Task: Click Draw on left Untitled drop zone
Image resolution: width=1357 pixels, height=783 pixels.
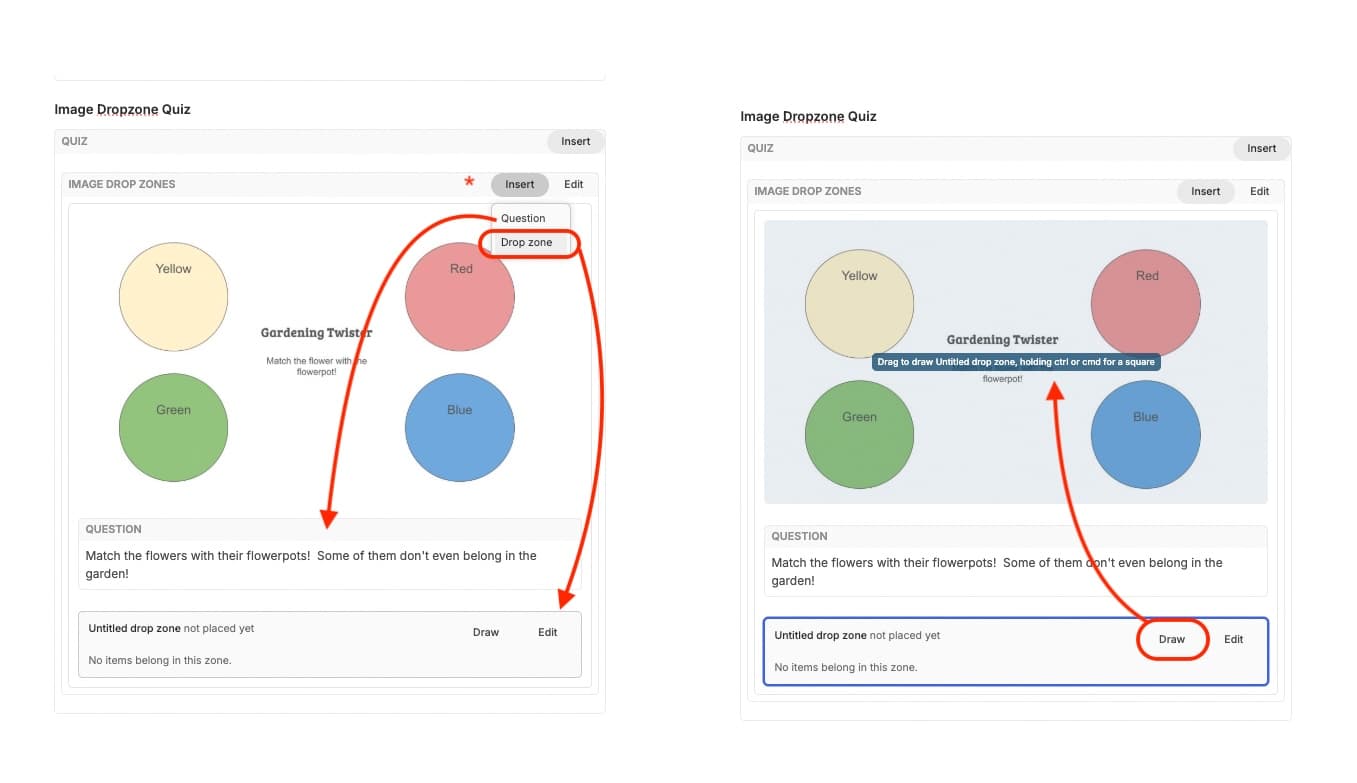Action: (x=486, y=632)
